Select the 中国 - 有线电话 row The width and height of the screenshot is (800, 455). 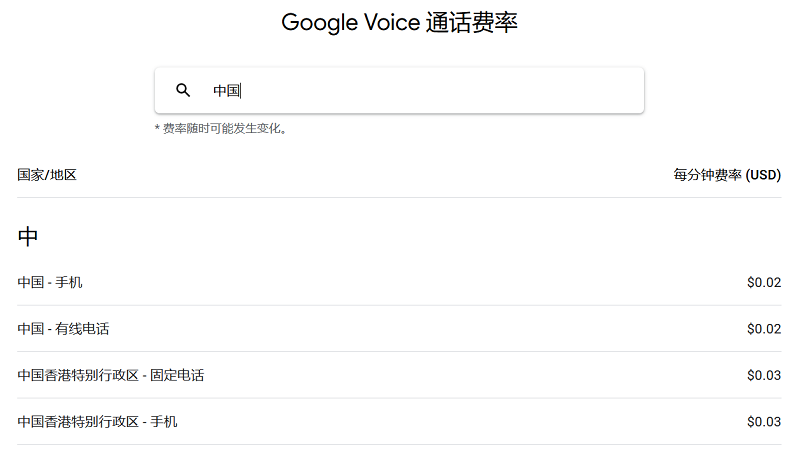399,328
